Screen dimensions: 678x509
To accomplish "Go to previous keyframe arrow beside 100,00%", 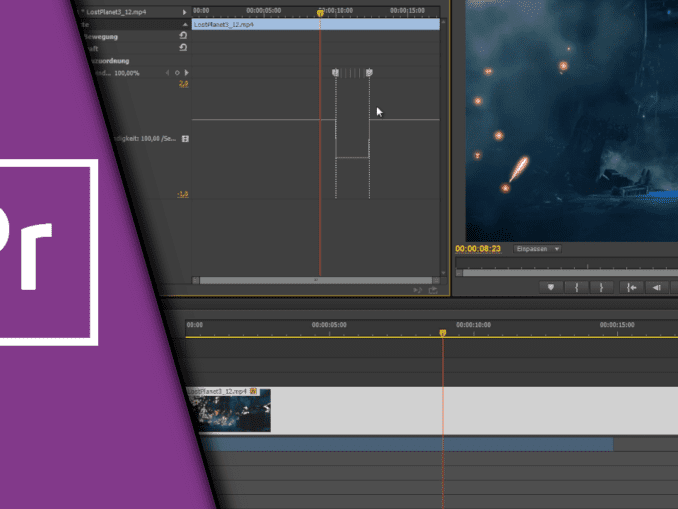I will [x=168, y=73].
